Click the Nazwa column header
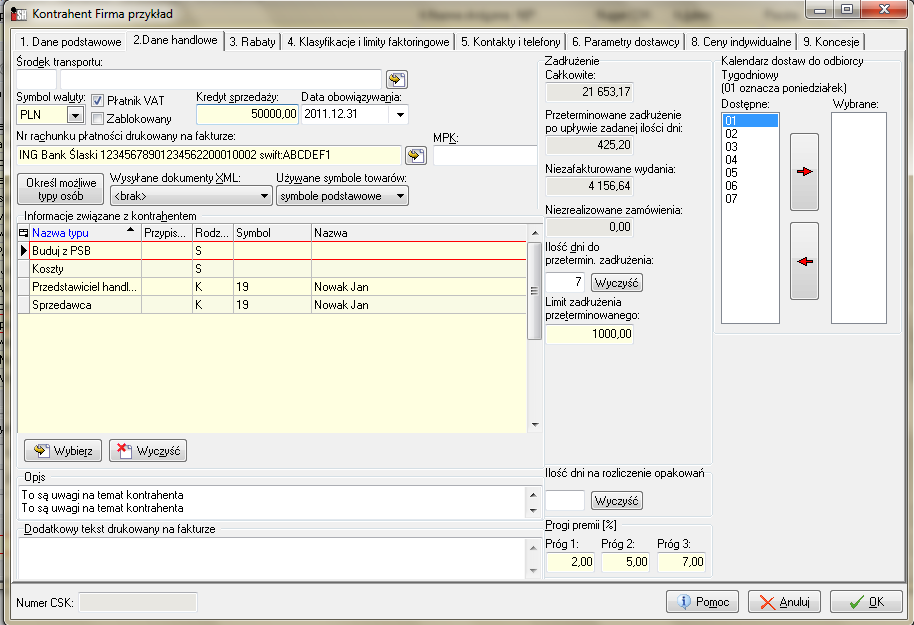 click(419, 233)
